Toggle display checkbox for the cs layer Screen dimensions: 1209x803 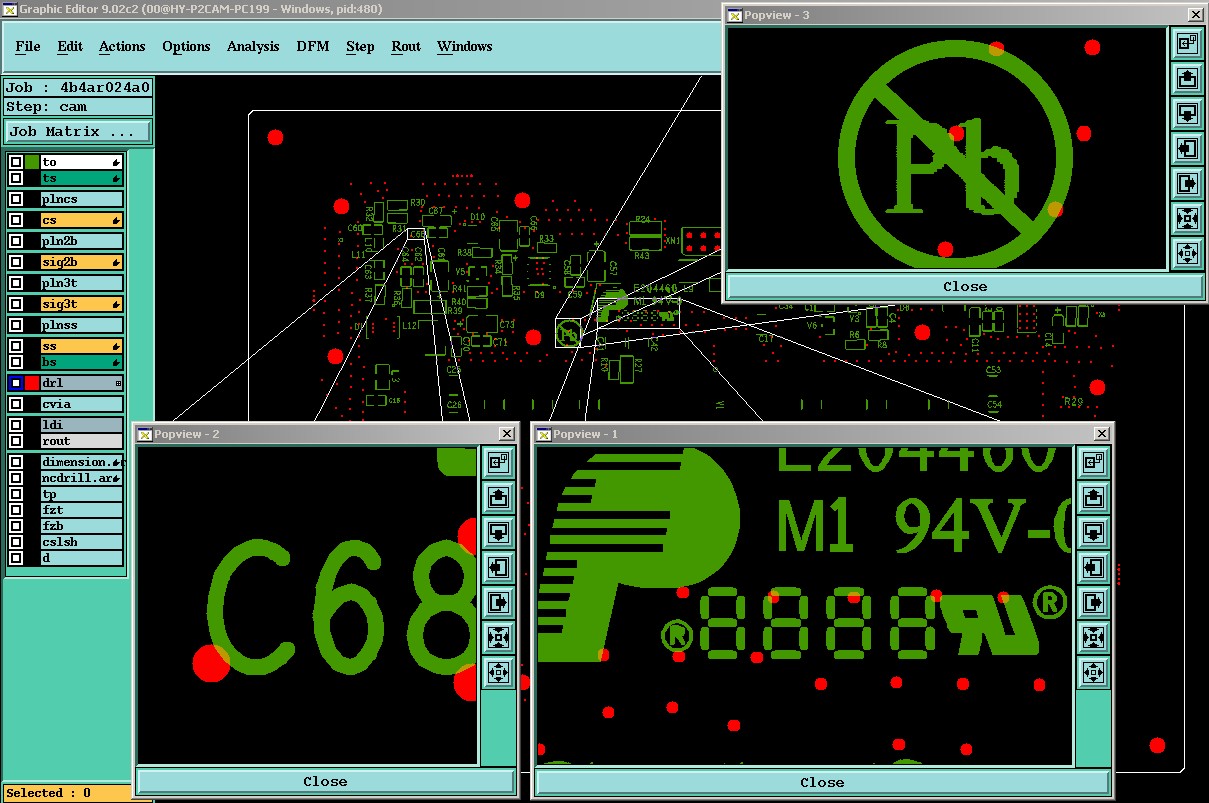16,220
